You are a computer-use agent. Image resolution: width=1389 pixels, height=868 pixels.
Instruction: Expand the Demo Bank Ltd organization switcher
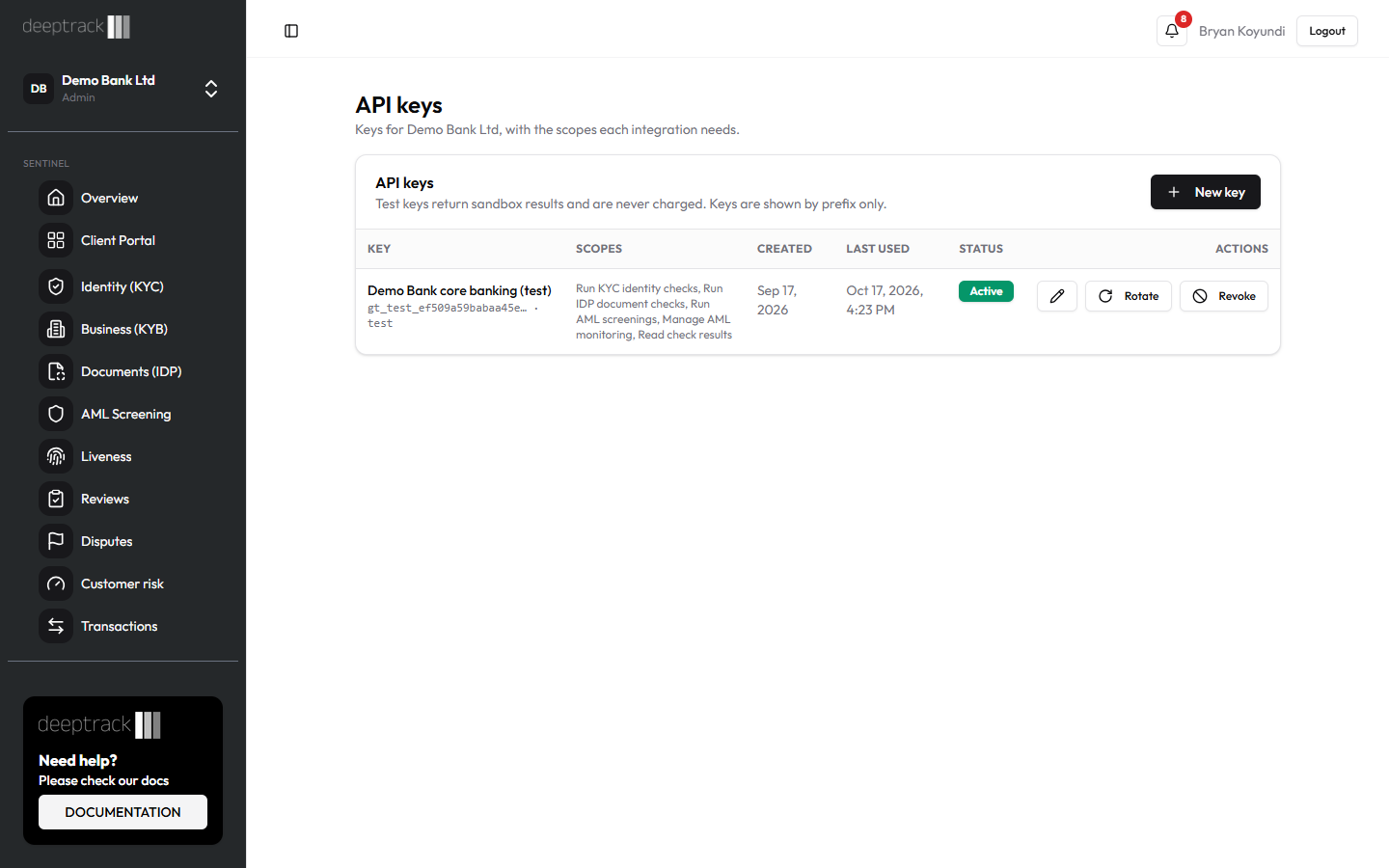pyautogui.click(x=211, y=89)
